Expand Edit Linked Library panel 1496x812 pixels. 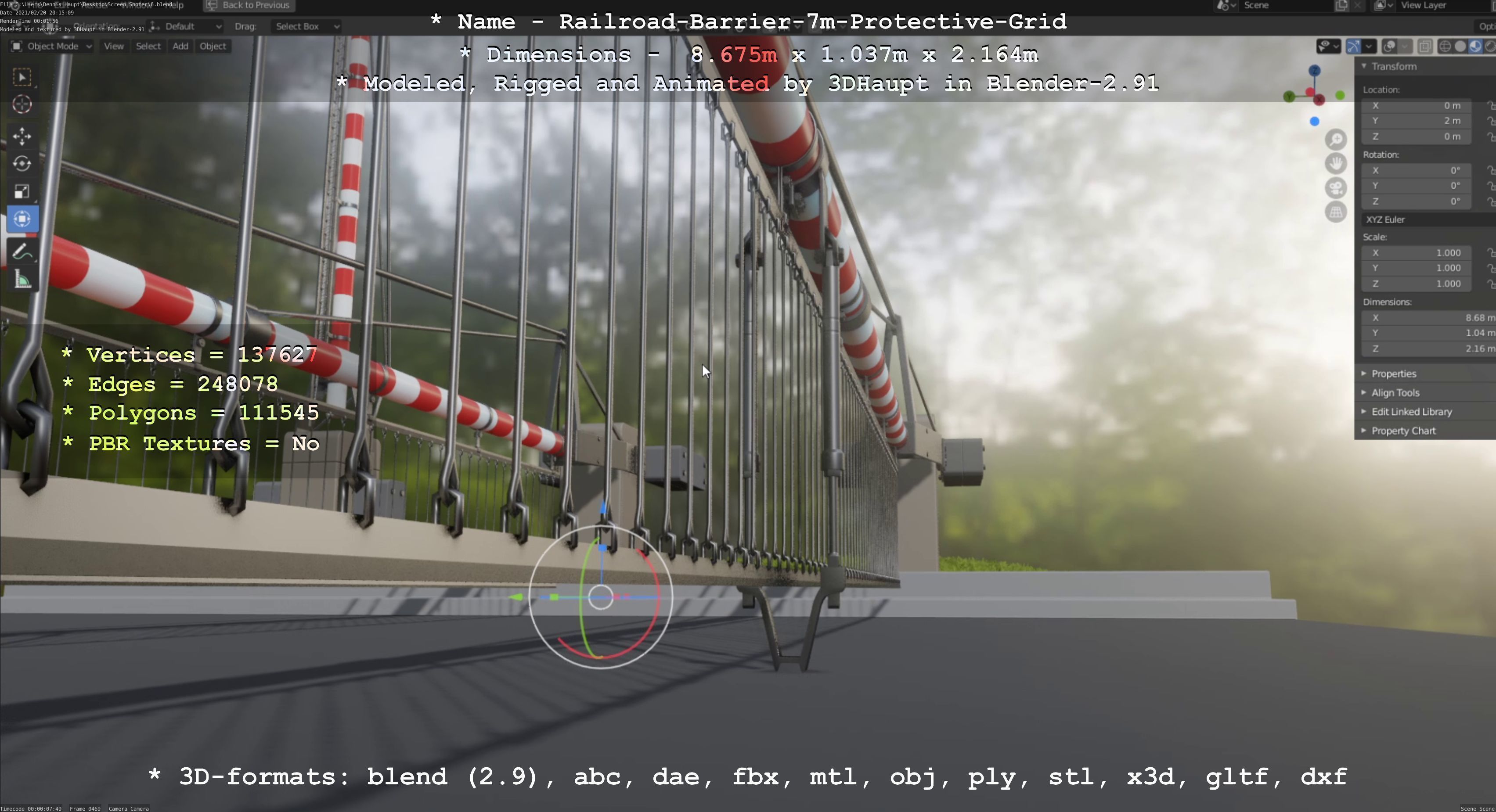(1426, 412)
